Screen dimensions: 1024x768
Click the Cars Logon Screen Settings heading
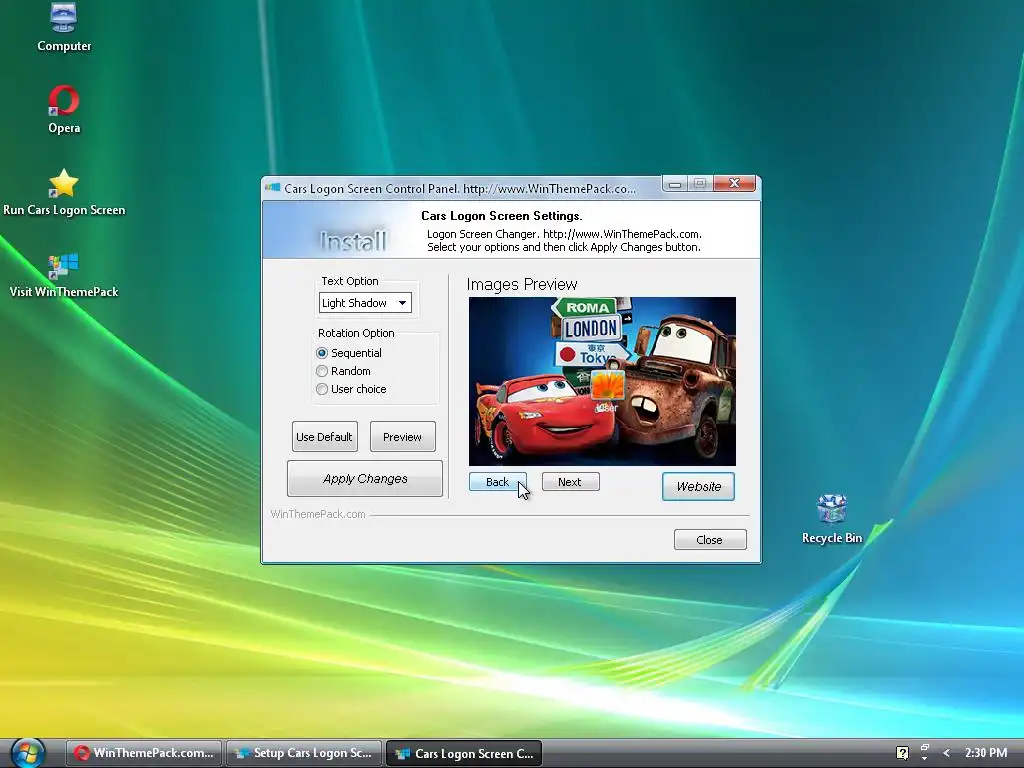(502, 216)
